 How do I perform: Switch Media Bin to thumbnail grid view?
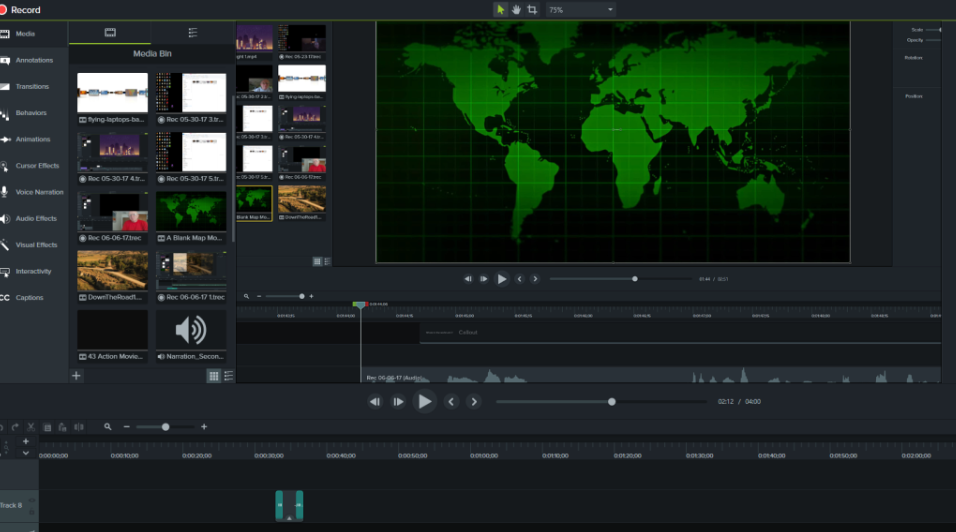(213, 376)
